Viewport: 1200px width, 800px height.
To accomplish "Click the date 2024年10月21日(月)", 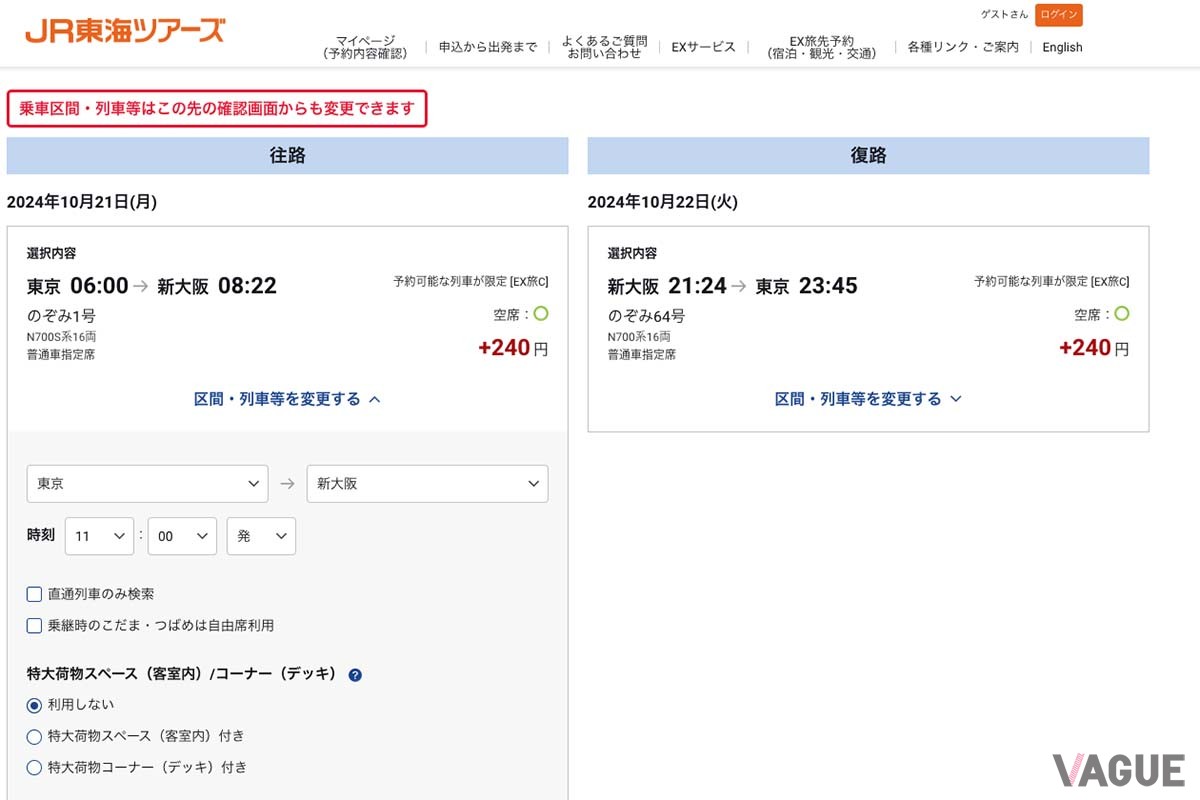I will (x=82, y=202).
